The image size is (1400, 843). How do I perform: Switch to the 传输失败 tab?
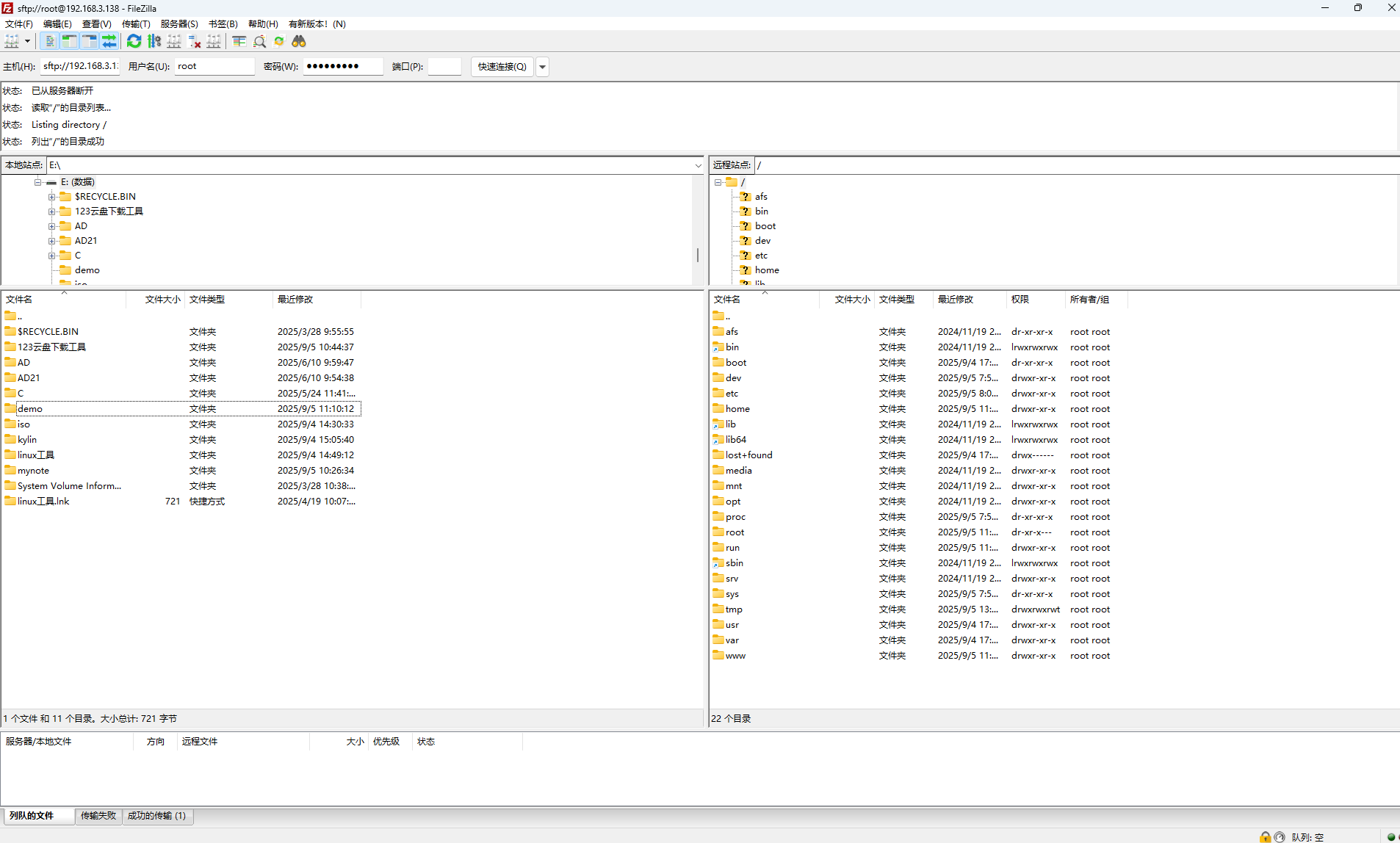(x=98, y=816)
